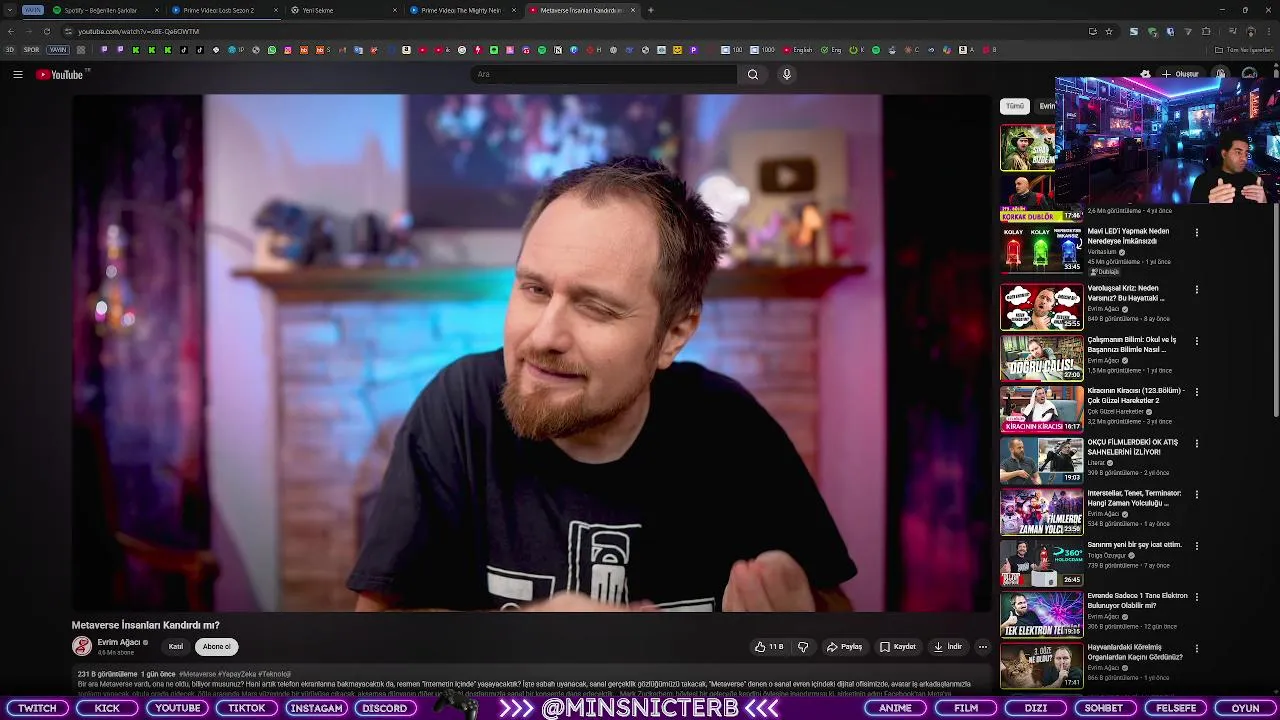Open more actions menu beside İndir

[x=982, y=647]
